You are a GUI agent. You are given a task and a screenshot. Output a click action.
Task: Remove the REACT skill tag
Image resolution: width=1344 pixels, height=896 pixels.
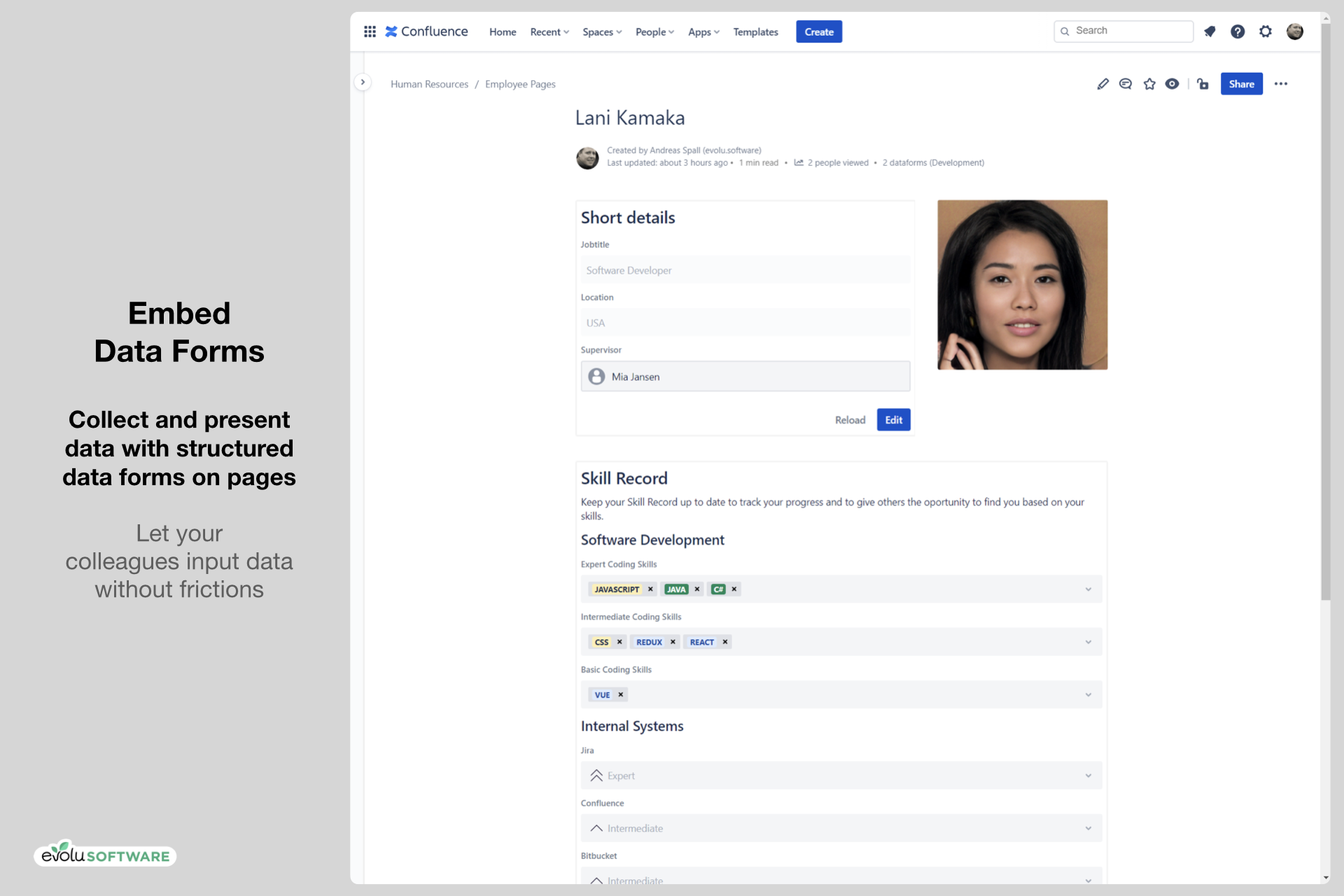[725, 642]
